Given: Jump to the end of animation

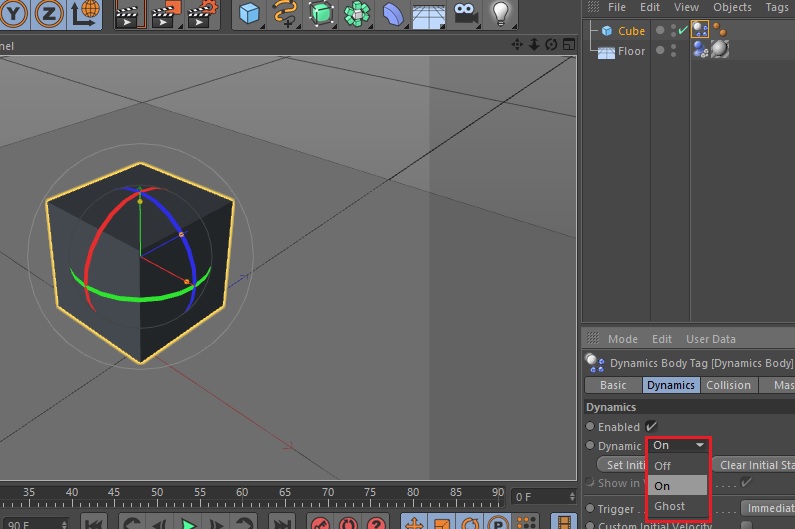Looking at the screenshot, I should tap(281, 524).
